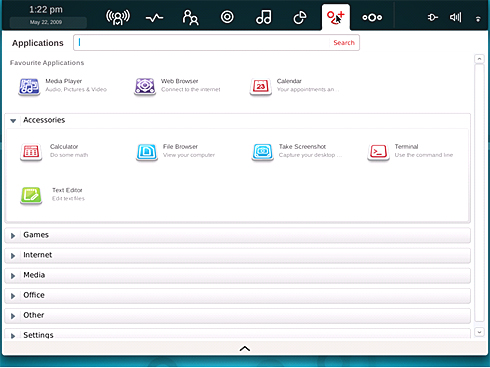Click the red Search button
The image size is (490, 368).
(344, 43)
